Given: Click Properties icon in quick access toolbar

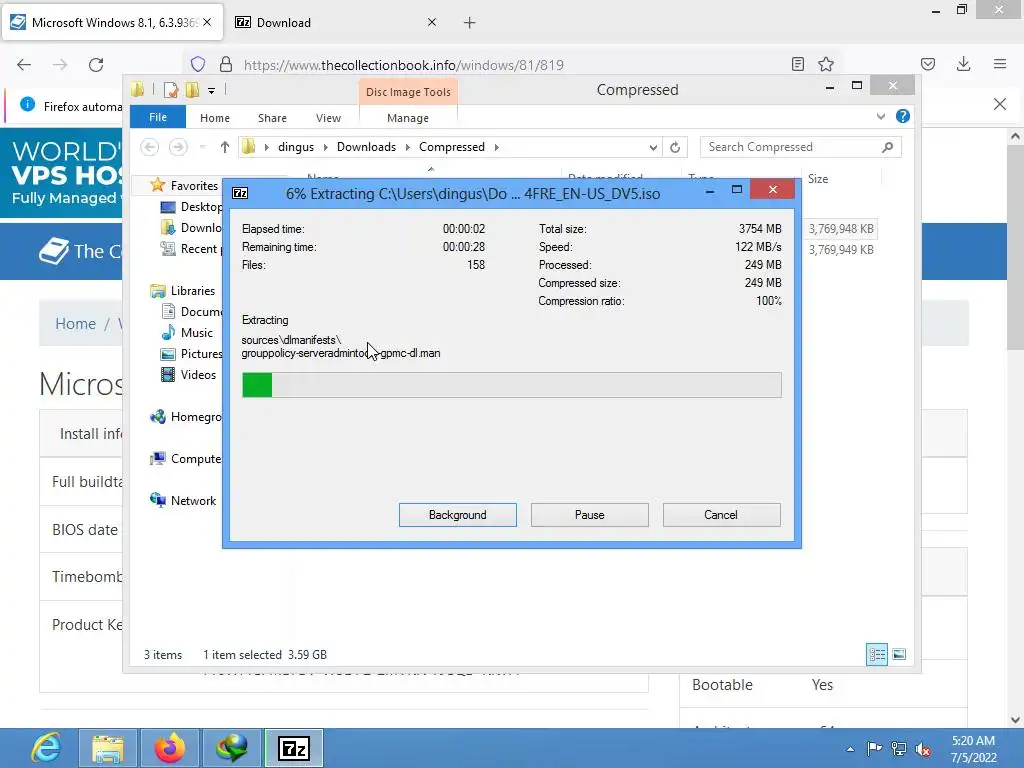Looking at the screenshot, I should (171, 90).
